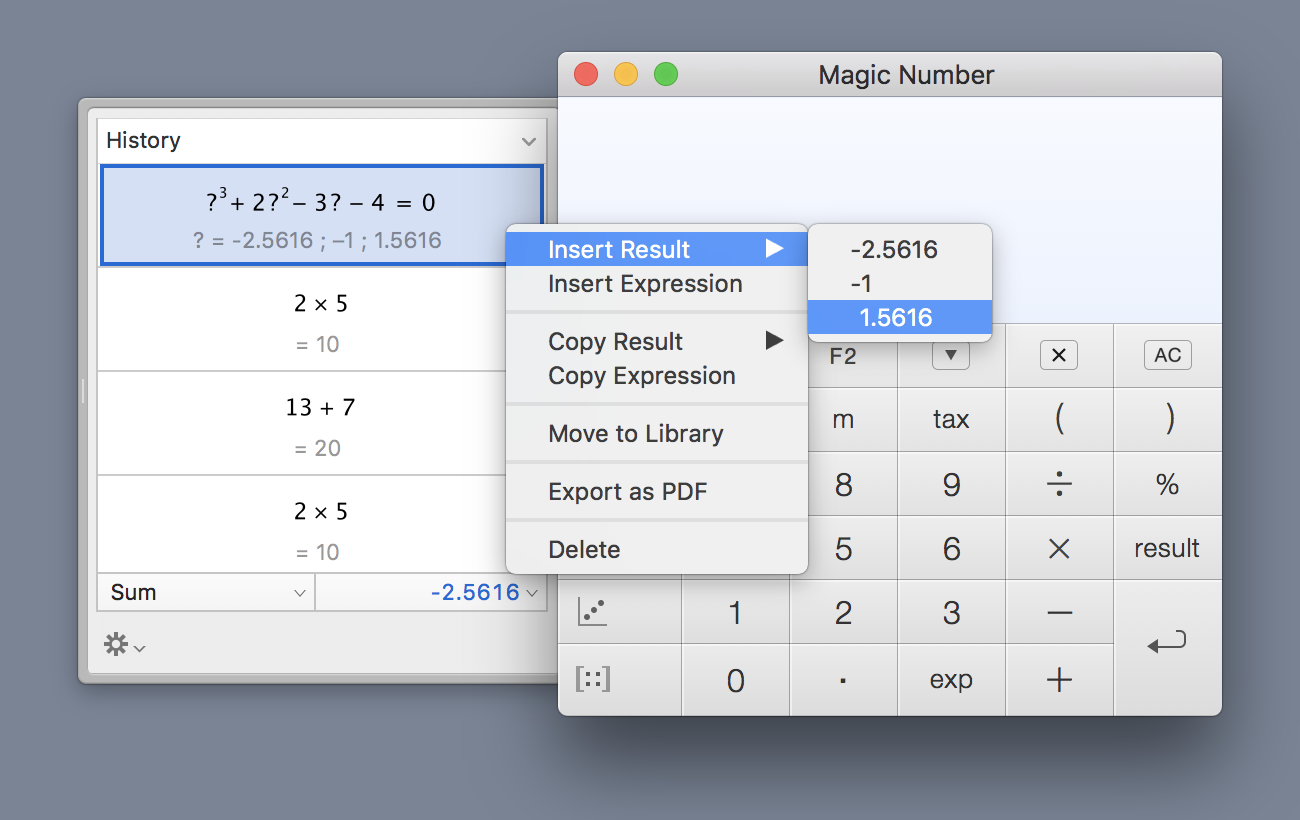This screenshot has height=820, width=1300.
Task: Click the F2 key
Action: [x=843, y=357]
